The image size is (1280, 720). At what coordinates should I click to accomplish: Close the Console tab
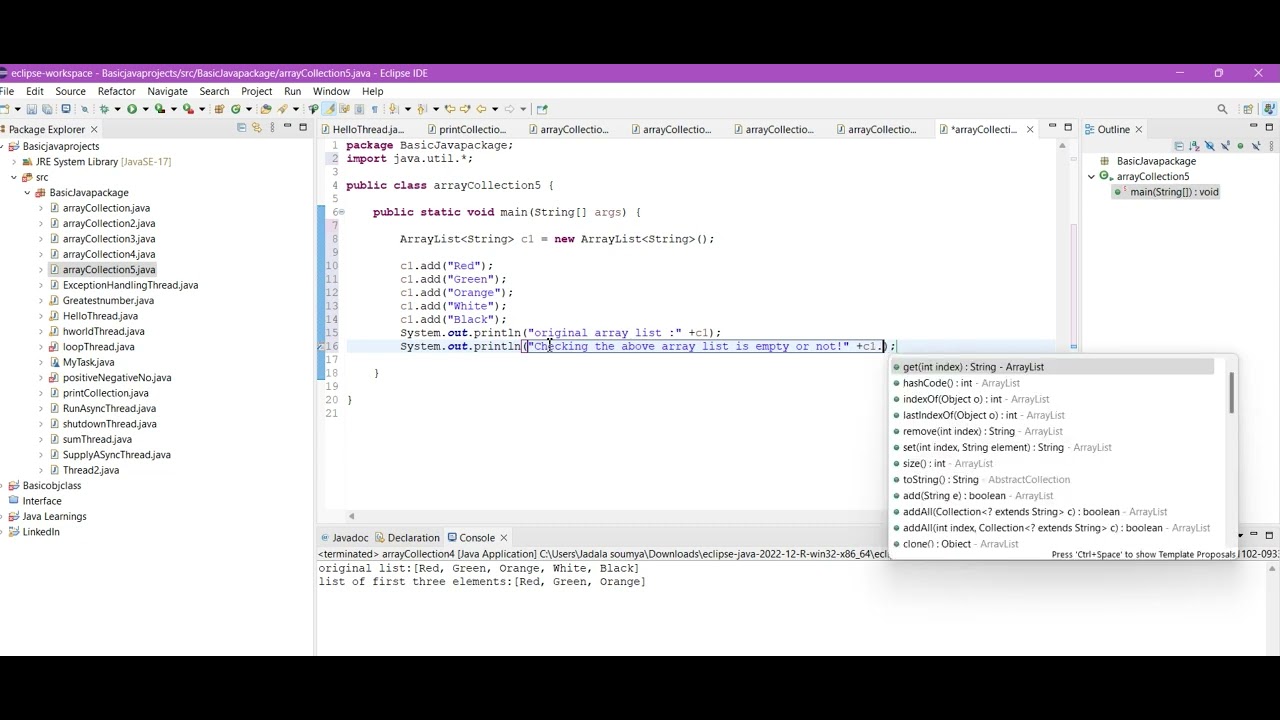504,538
